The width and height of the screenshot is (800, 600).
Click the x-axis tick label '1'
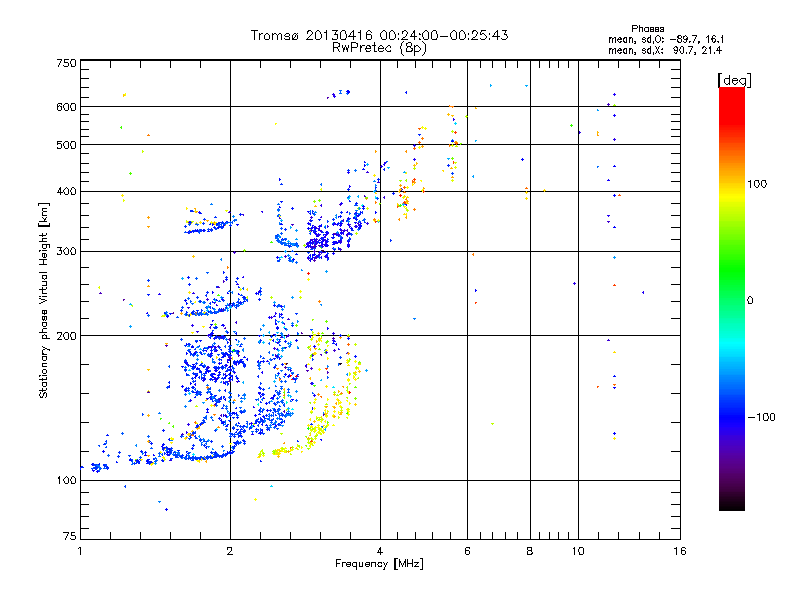(80, 551)
